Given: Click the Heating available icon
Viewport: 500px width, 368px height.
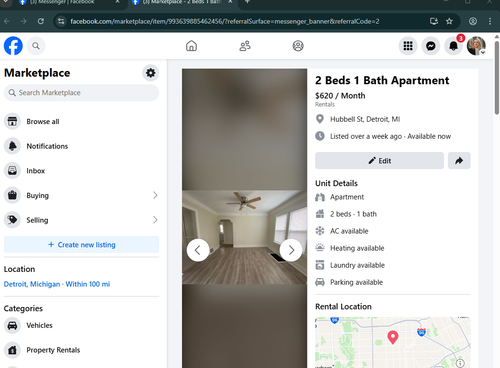Looking at the screenshot, I should [x=320, y=248].
